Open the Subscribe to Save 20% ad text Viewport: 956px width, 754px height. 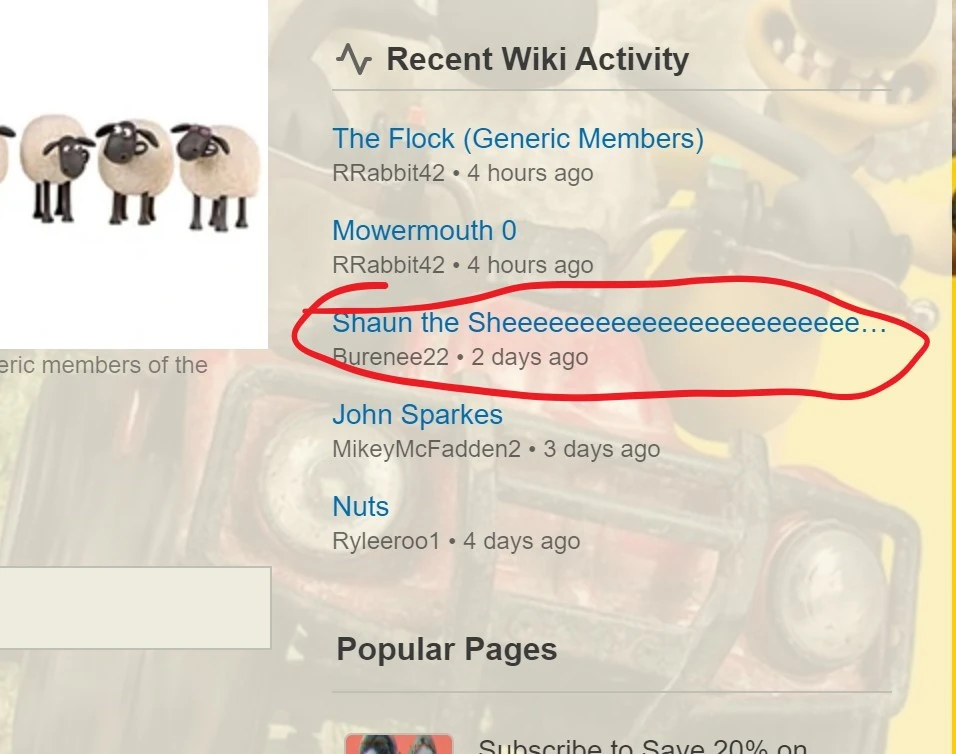(643, 746)
